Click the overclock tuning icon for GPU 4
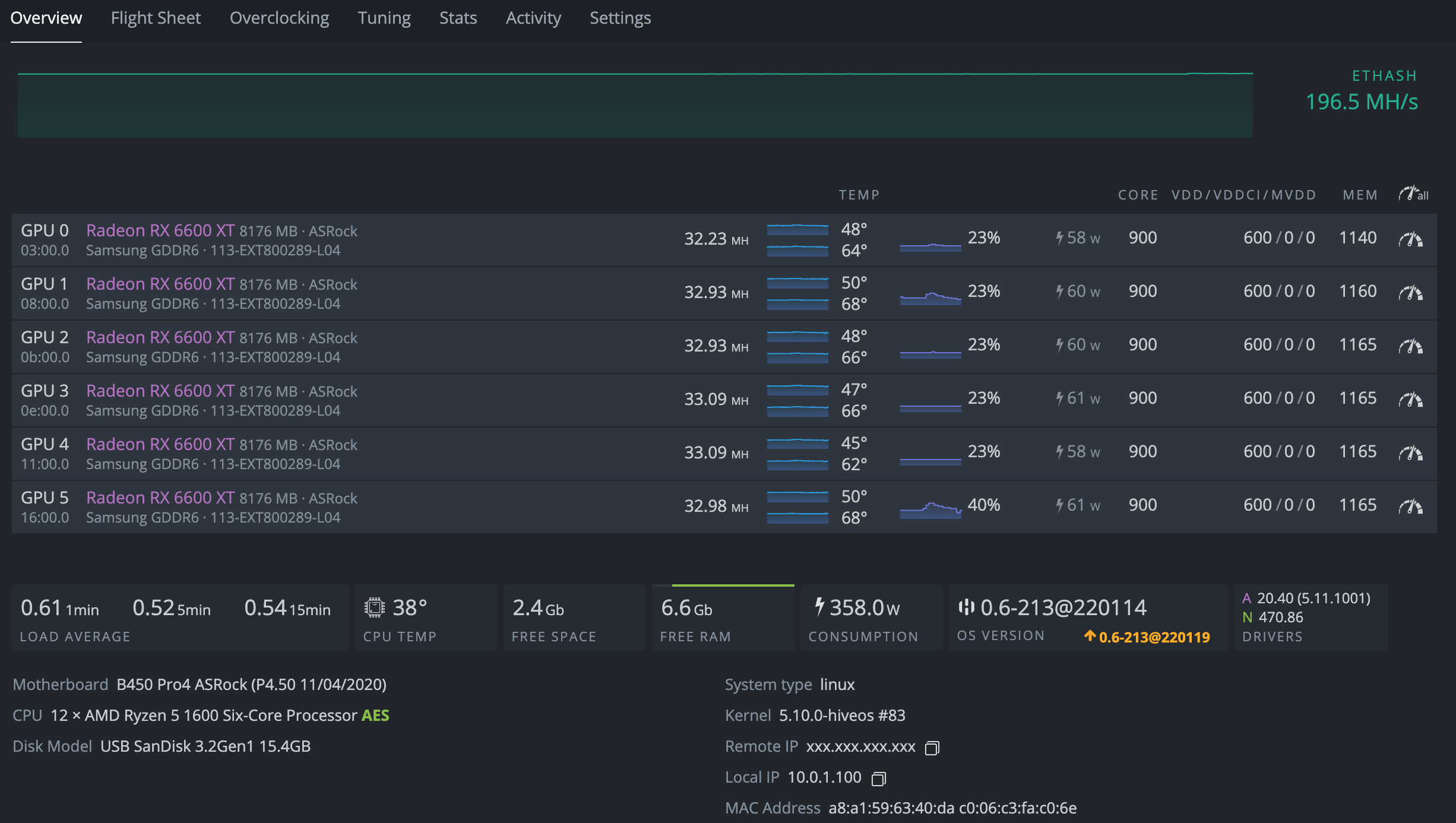 pos(1410,453)
